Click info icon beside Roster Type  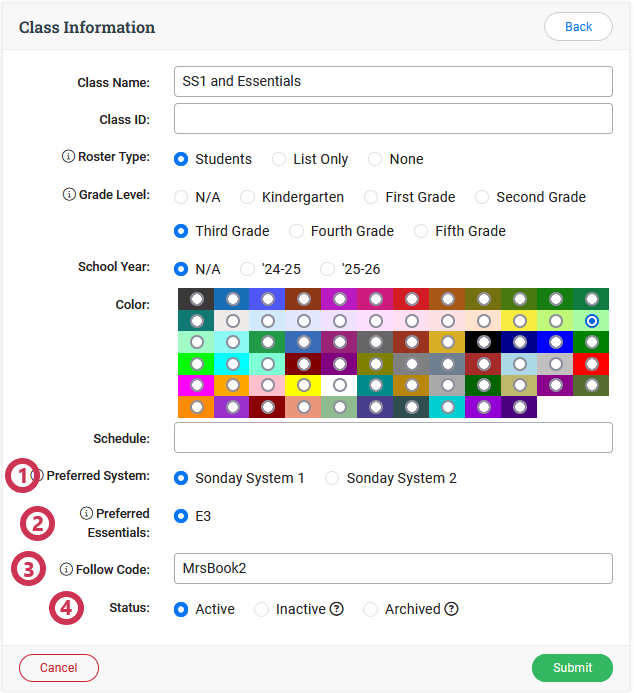(x=68, y=157)
